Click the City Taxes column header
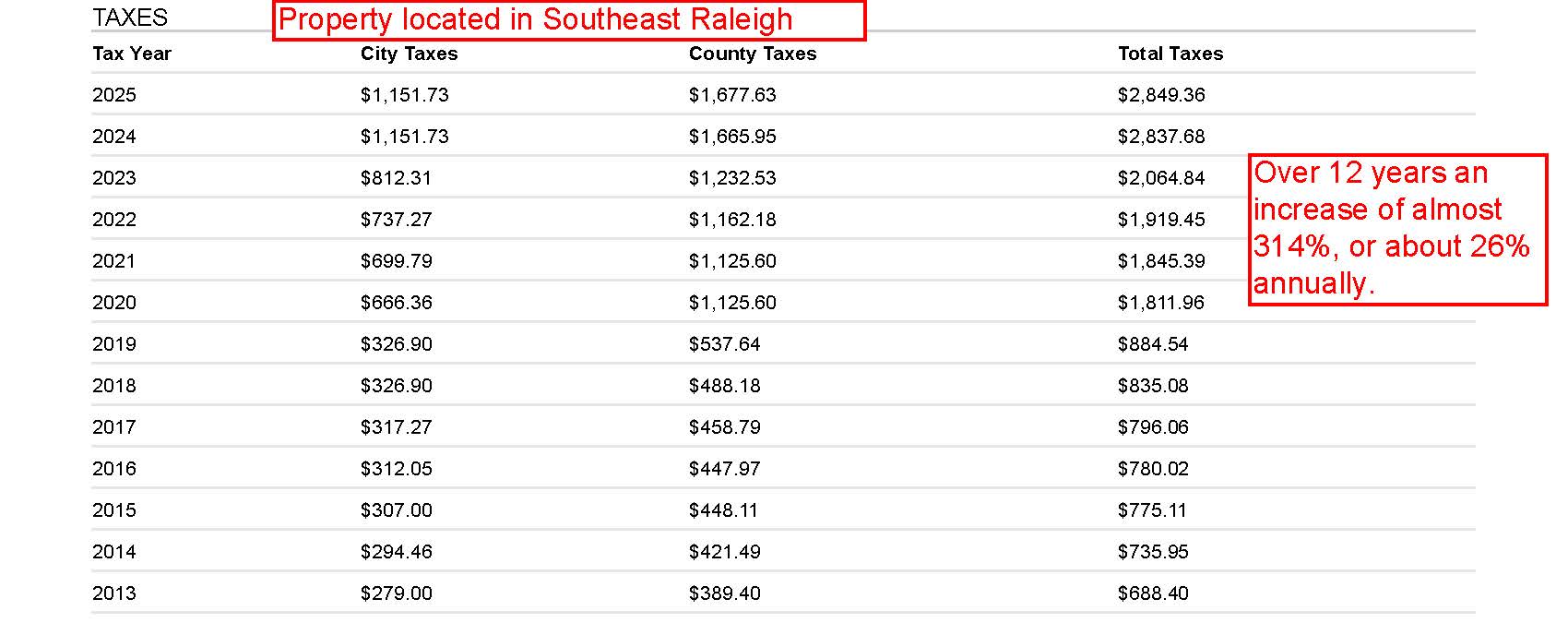This screenshot has height=623, width=1568. click(x=409, y=54)
